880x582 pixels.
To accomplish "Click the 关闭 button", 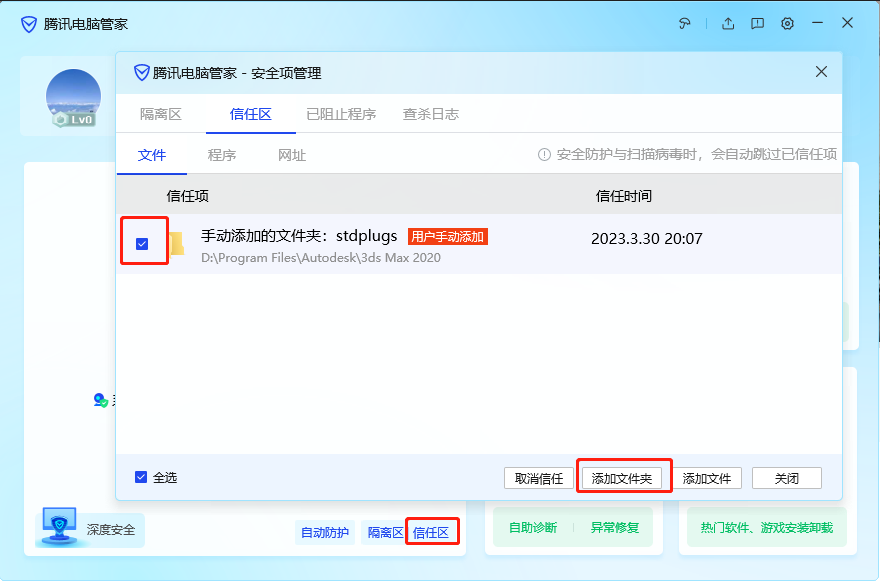I will pos(786,478).
